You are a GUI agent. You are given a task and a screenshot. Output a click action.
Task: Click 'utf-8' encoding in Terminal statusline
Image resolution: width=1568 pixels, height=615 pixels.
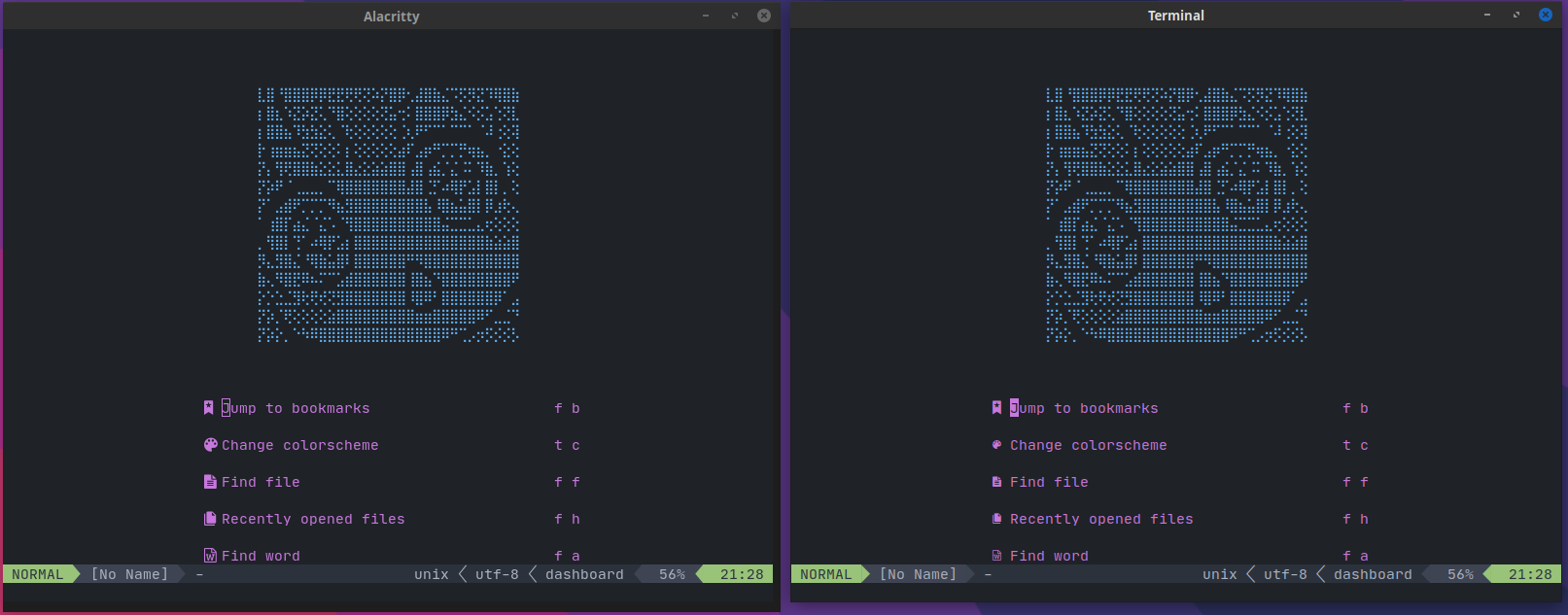coord(1285,574)
